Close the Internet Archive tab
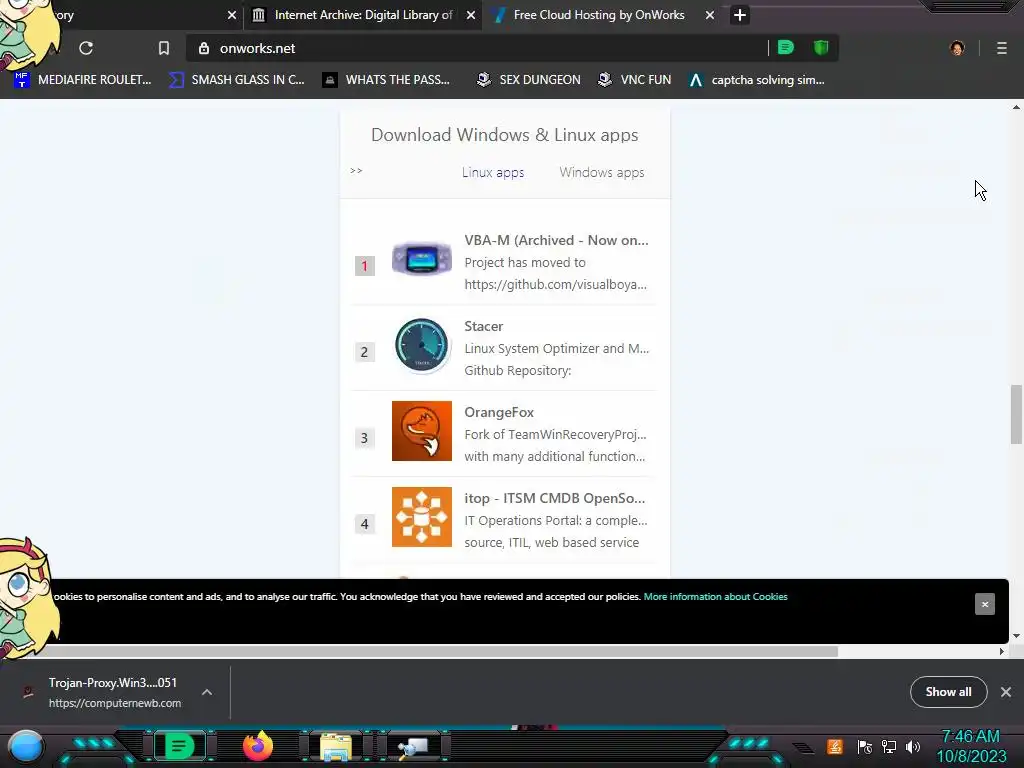This screenshot has width=1024, height=768. [471, 15]
